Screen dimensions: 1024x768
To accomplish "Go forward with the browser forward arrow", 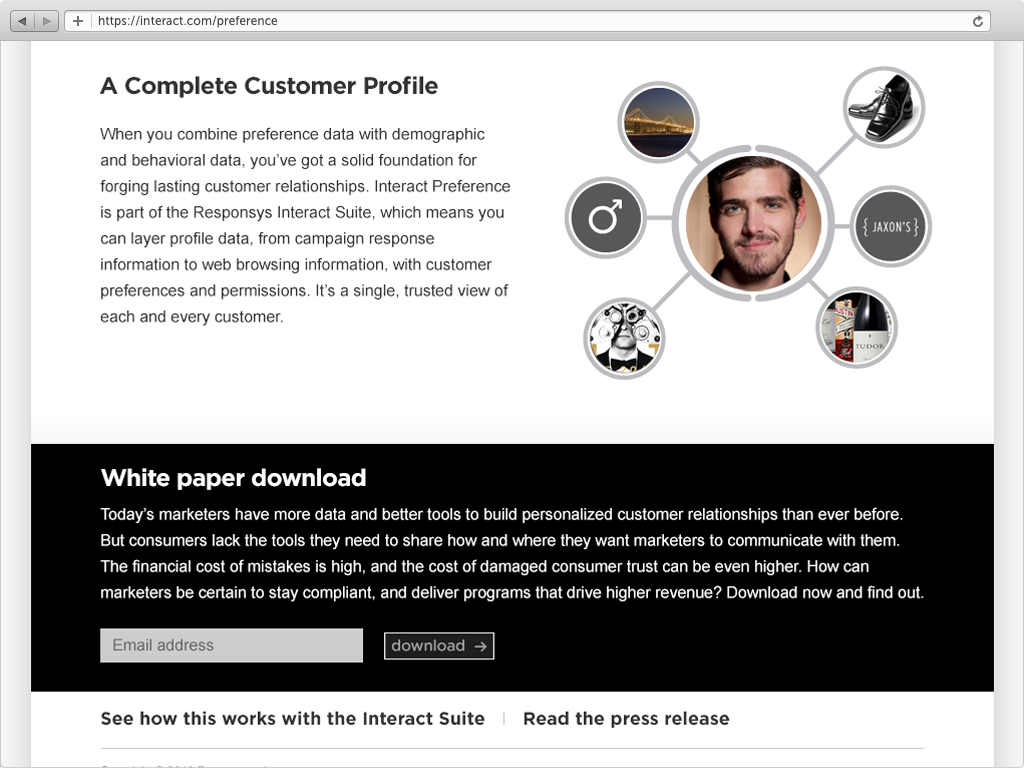I will (x=46, y=21).
